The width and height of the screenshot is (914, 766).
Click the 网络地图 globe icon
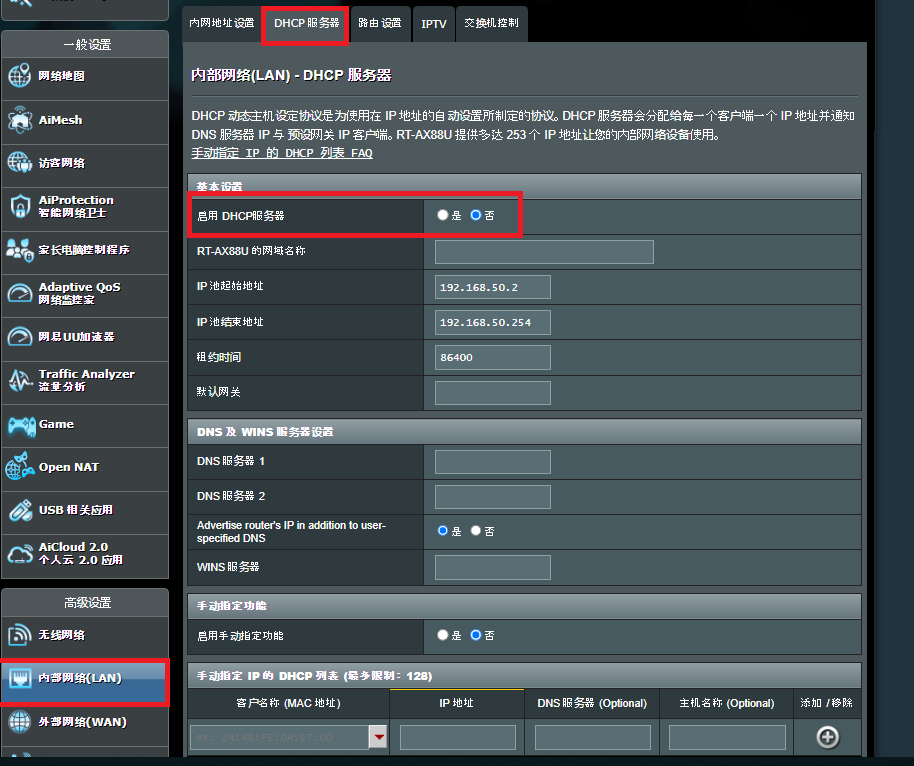20,76
